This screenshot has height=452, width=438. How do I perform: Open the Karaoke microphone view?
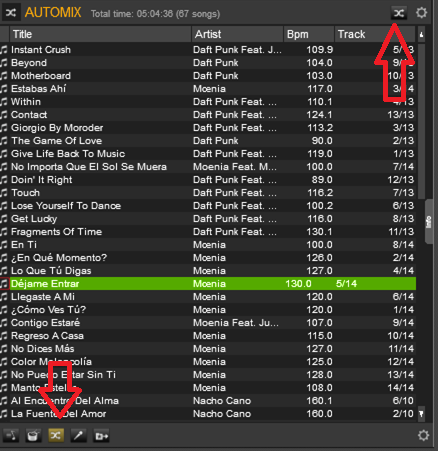pos(79,436)
